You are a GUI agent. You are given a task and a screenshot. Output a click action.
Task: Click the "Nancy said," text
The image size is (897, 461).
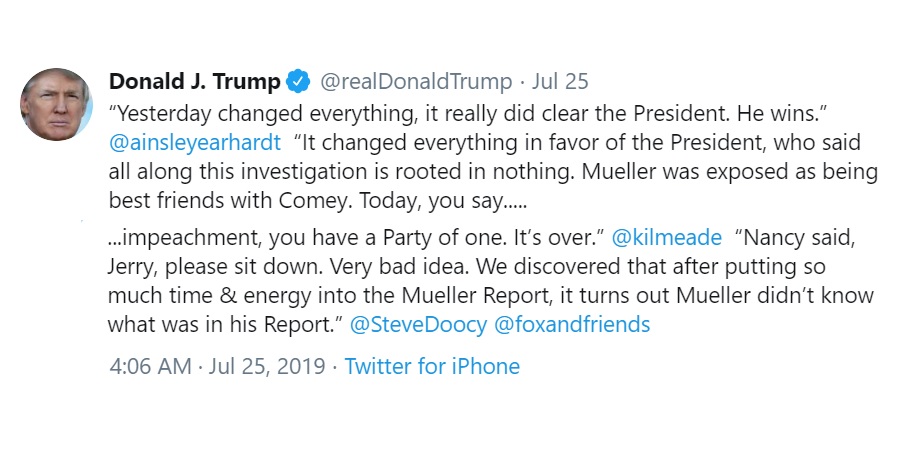(x=795, y=237)
